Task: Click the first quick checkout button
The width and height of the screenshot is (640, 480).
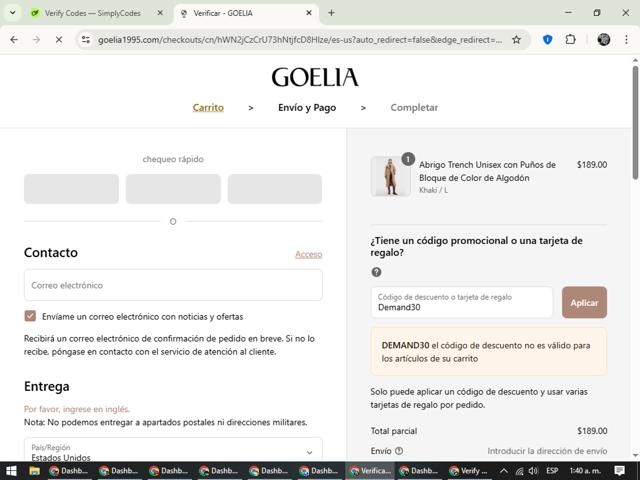Action: click(71, 189)
